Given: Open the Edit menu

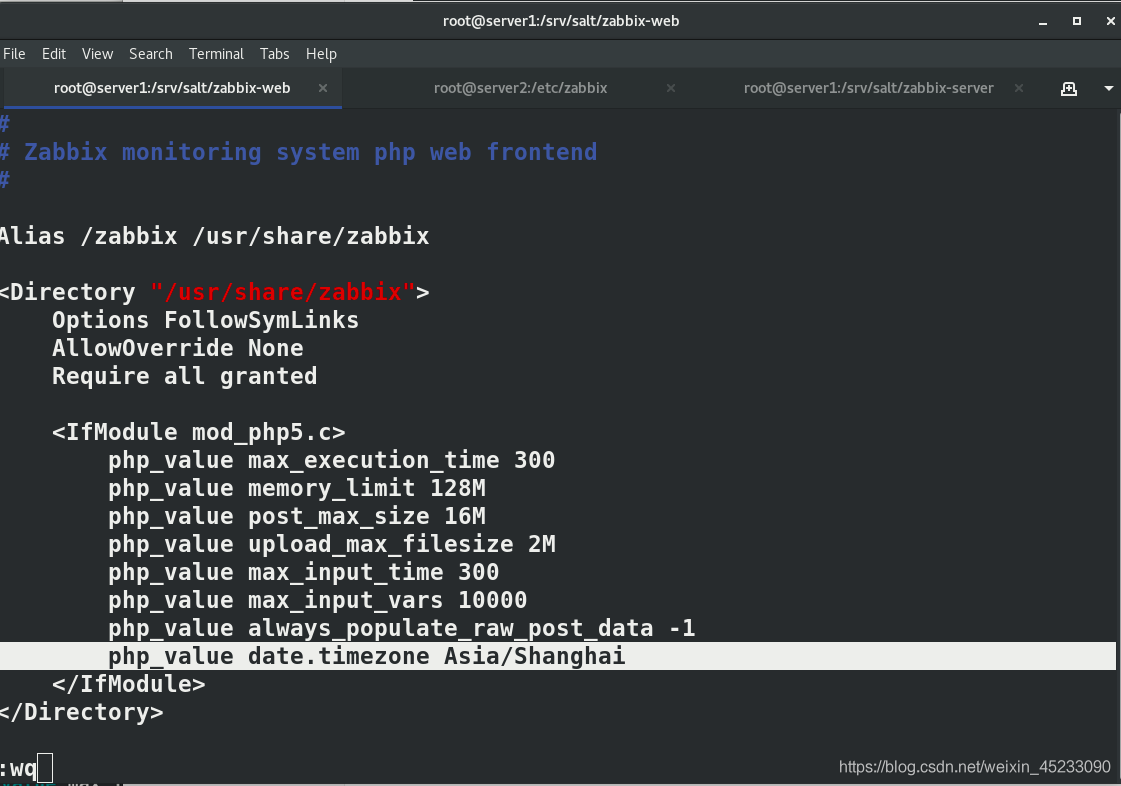Looking at the screenshot, I should pyautogui.click(x=54, y=54).
